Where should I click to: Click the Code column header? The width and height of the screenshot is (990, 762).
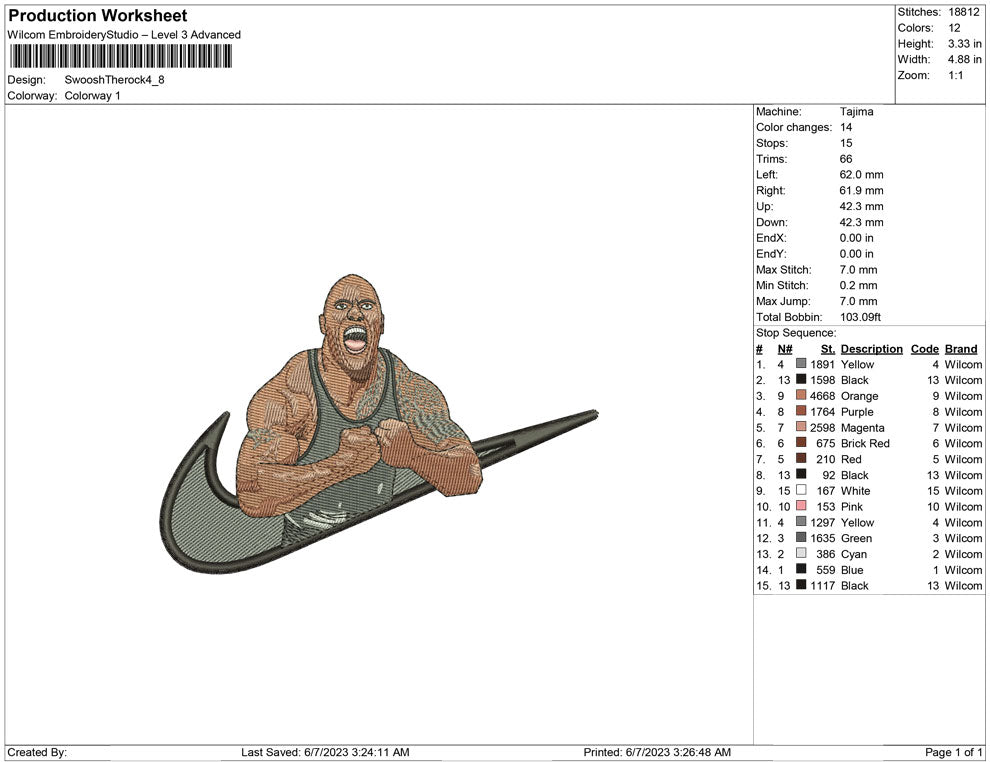924,348
